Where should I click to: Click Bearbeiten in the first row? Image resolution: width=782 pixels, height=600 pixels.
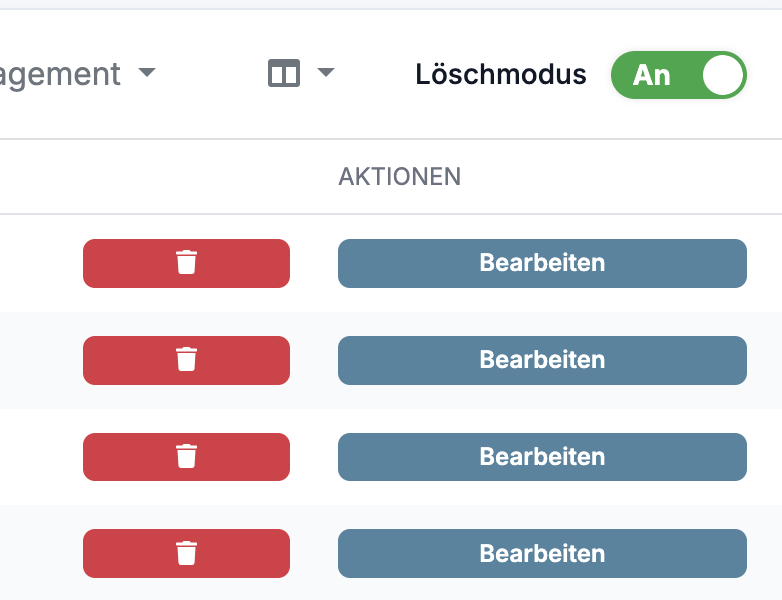542,263
